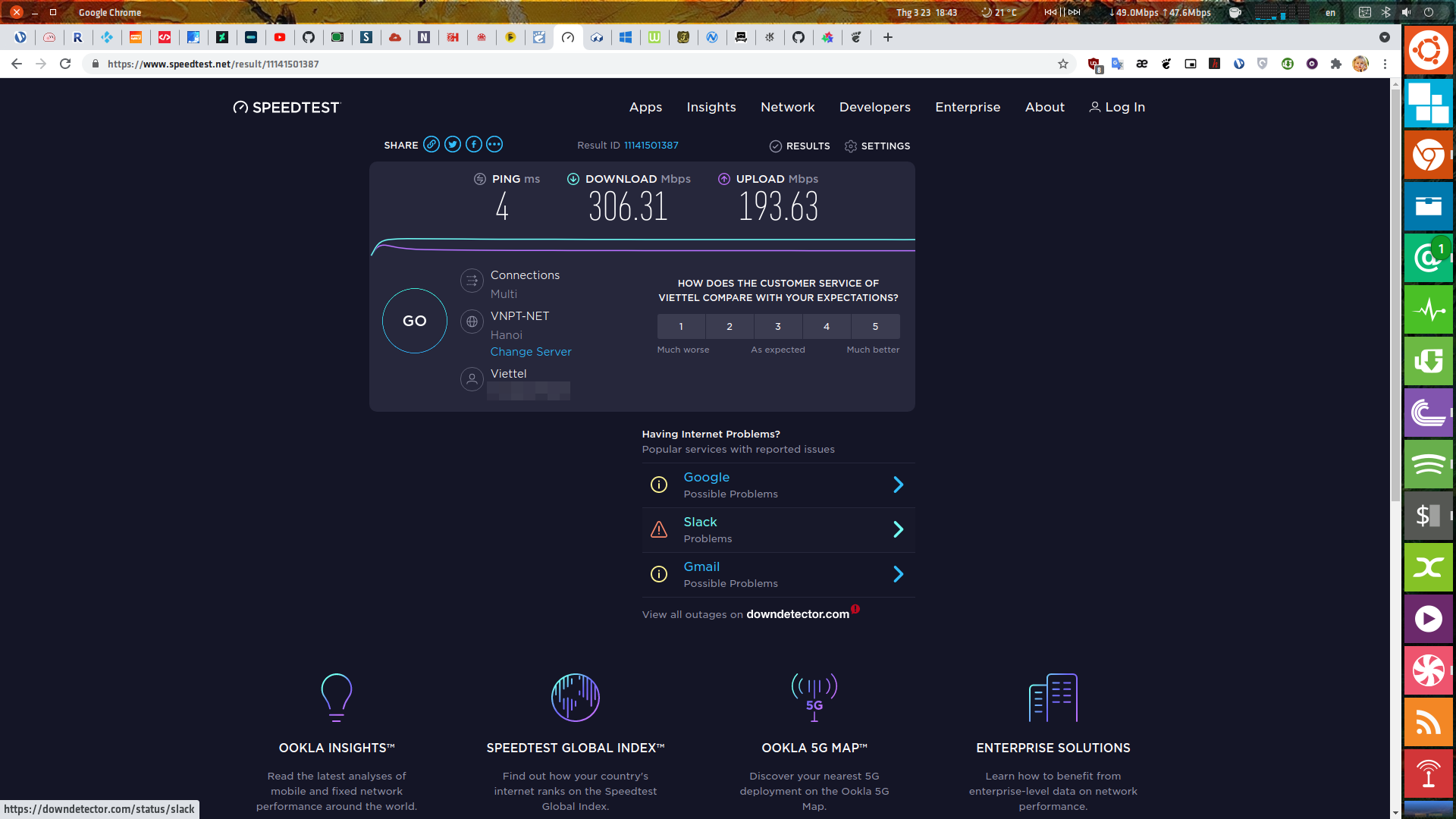Open the Settings gear
The height and width of the screenshot is (819, 1456).
click(877, 146)
